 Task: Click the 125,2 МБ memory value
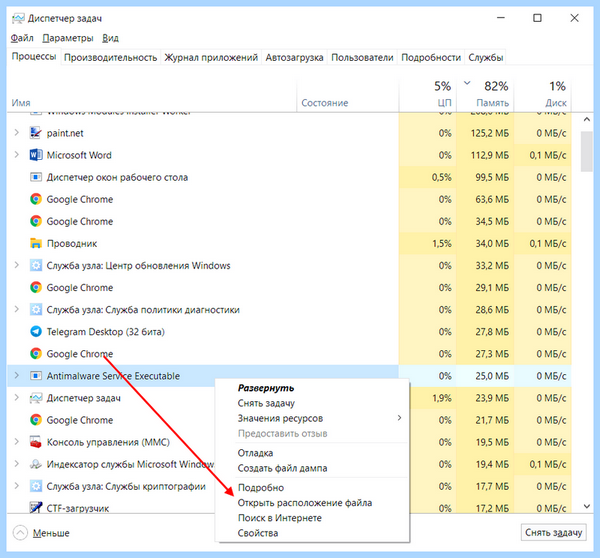490,133
